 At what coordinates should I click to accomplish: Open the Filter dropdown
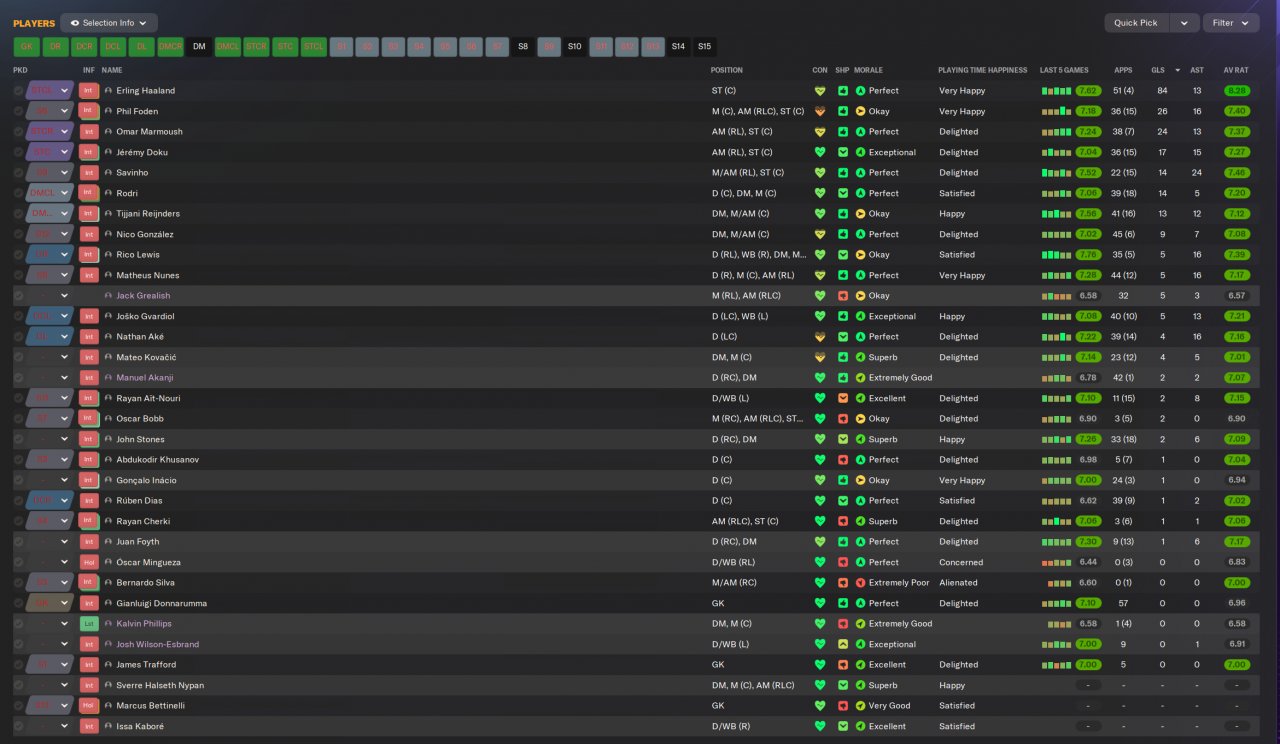coord(1231,23)
